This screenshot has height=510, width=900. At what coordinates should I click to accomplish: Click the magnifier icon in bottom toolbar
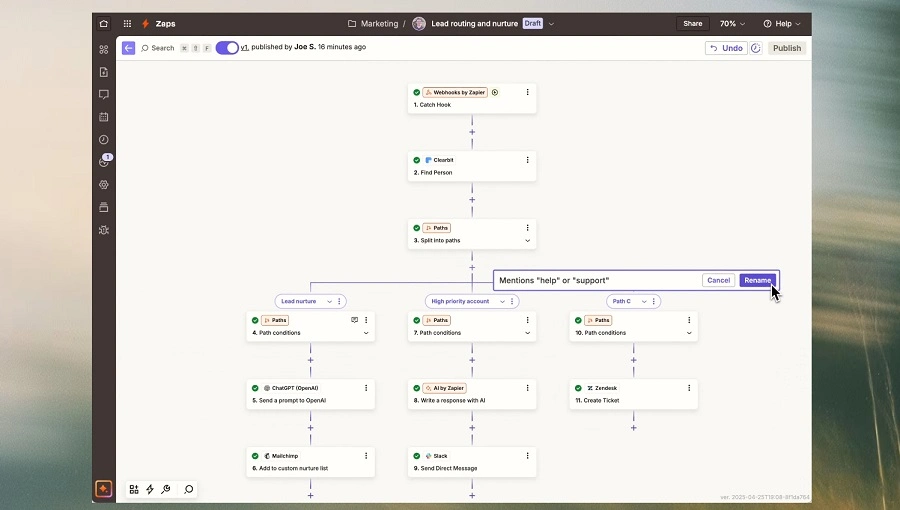188,489
